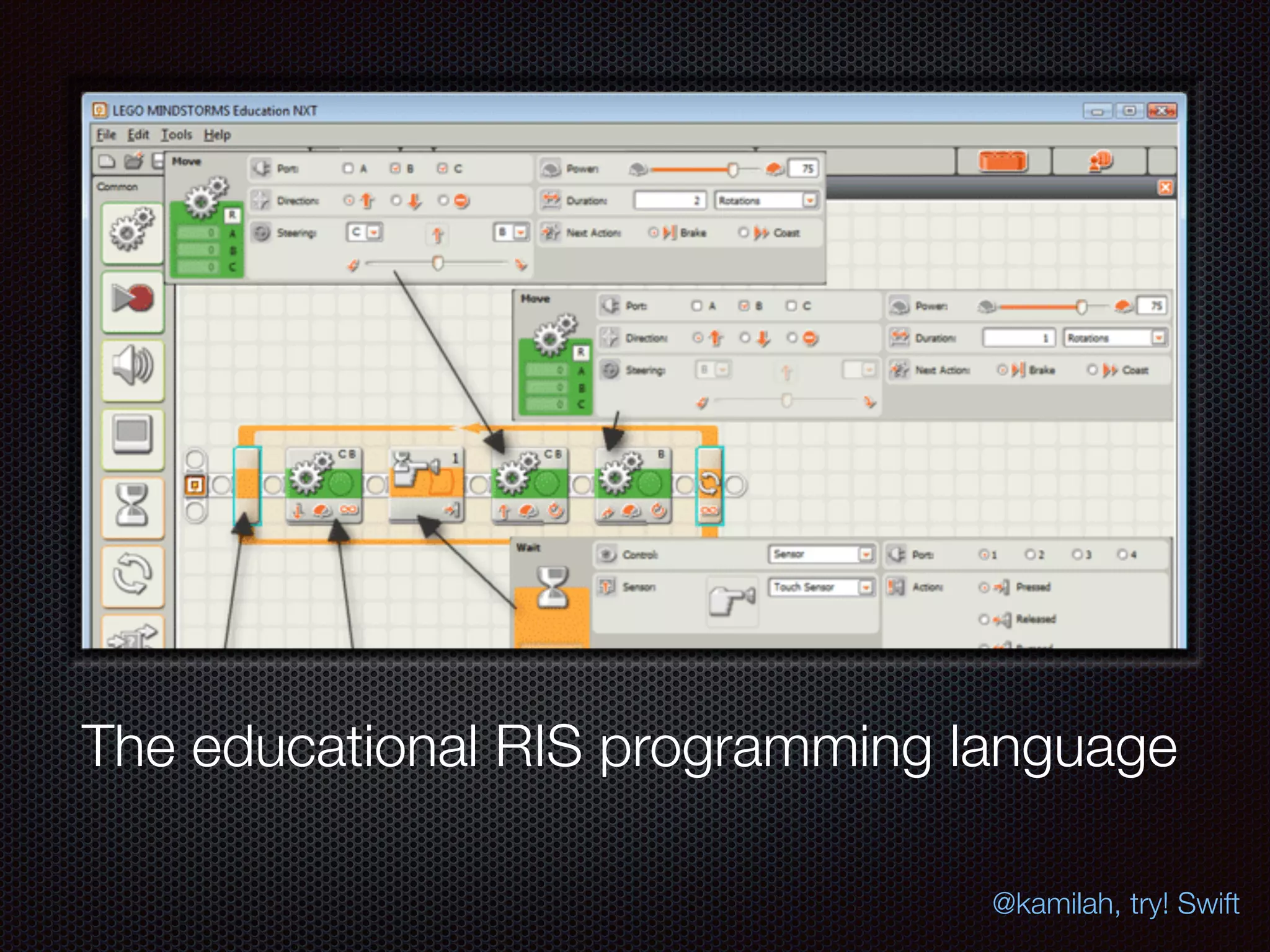Open the Edit menu
The image size is (1270, 952).
pos(138,134)
